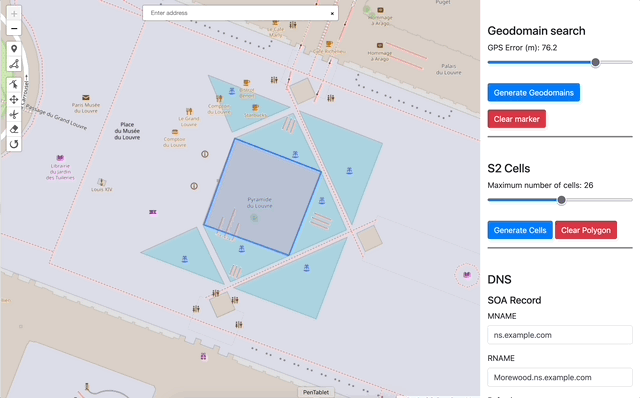Viewport: 640px width, 398px height.
Task: Activate the edit layers tool
Action: tap(14, 84)
